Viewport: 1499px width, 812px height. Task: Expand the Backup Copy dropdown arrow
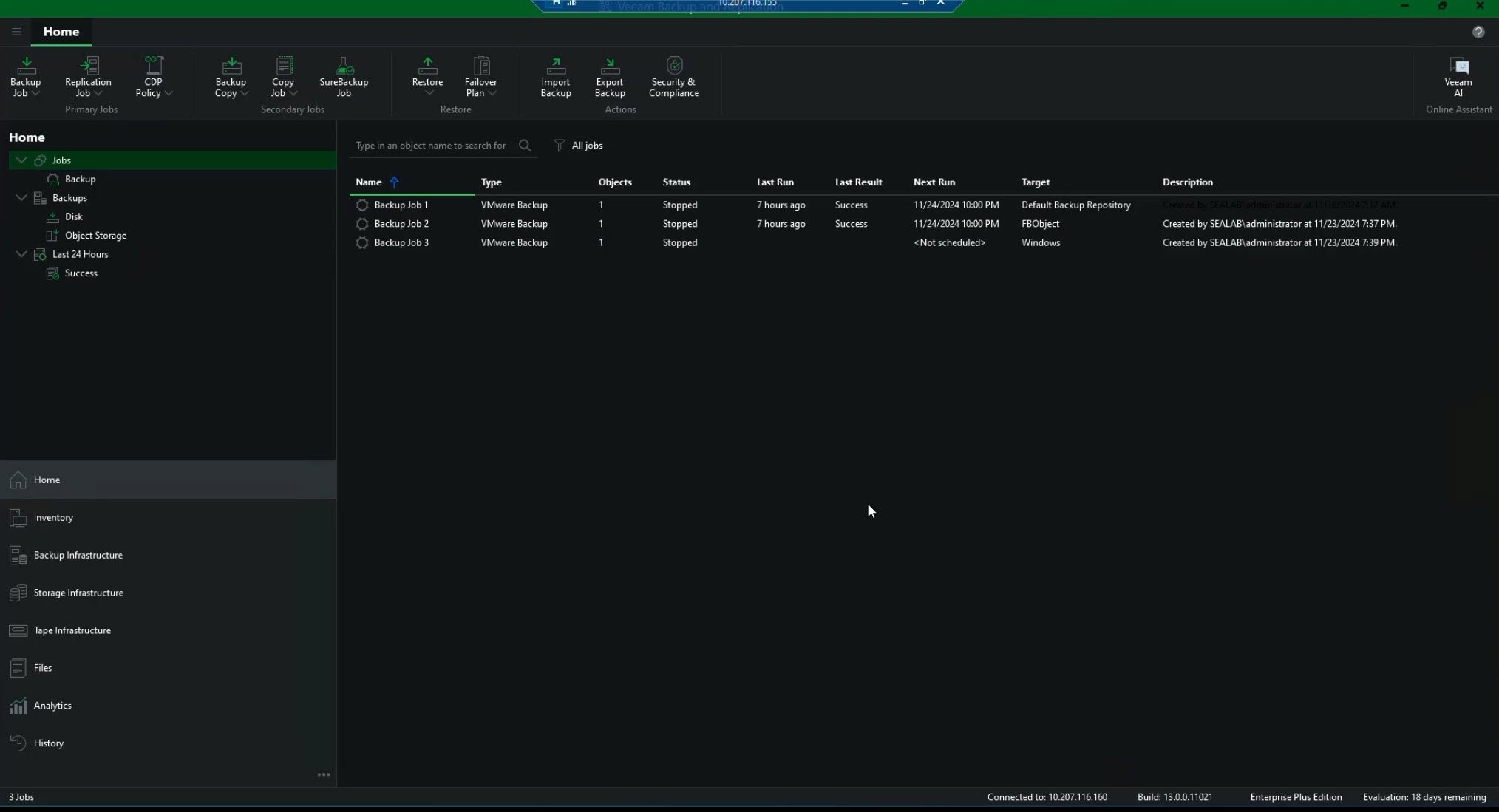coord(245,94)
